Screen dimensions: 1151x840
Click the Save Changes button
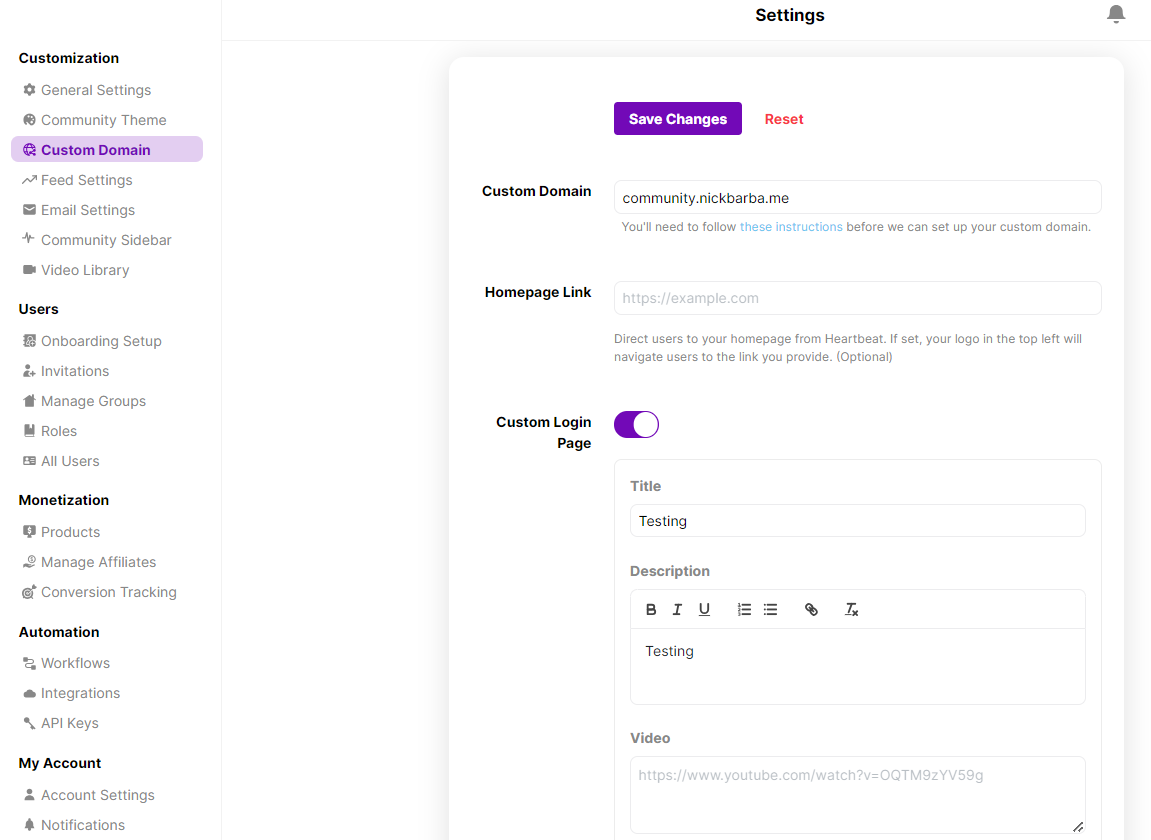coord(678,118)
